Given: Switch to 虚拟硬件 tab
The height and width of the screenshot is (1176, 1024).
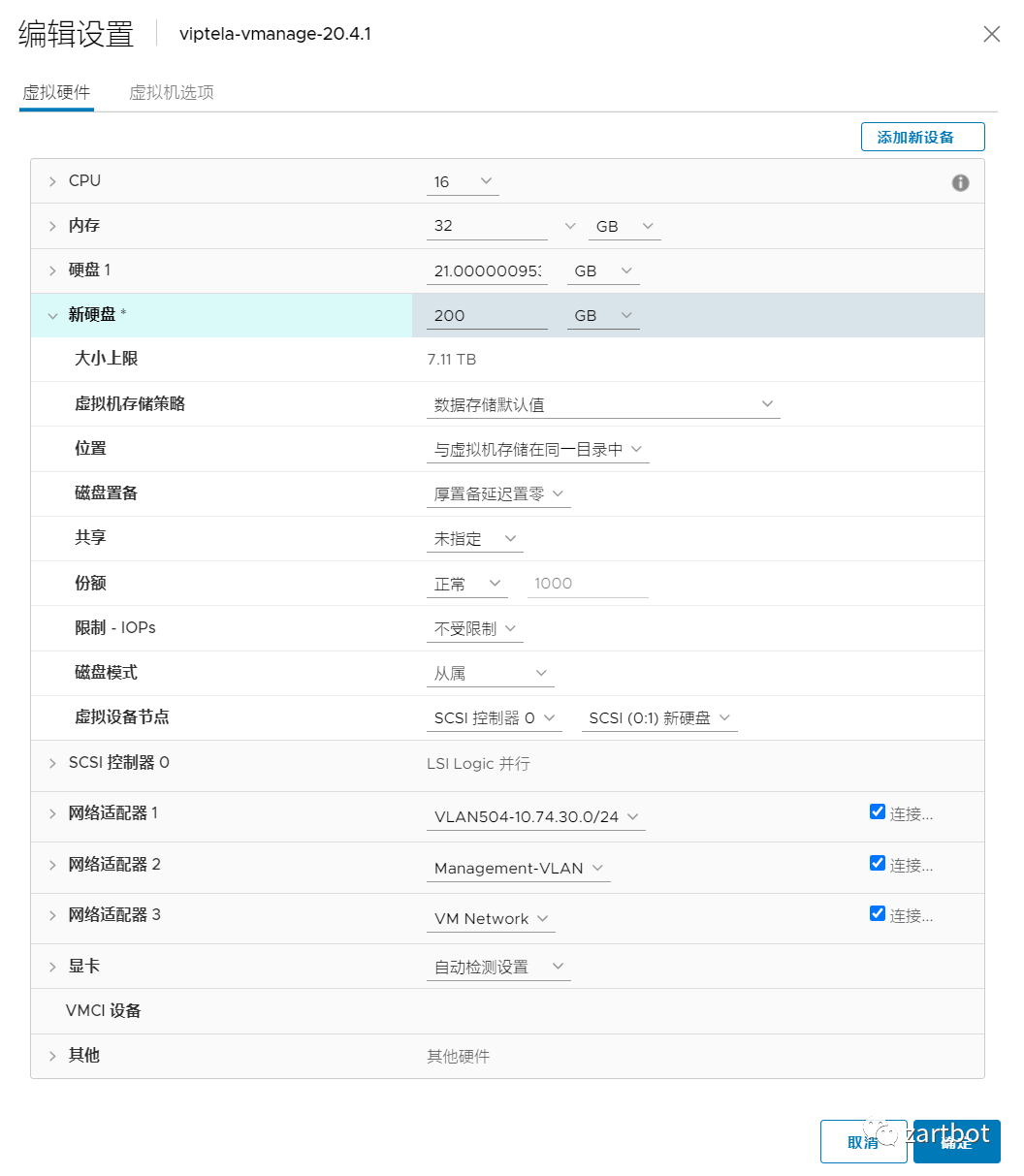Looking at the screenshot, I should pyautogui.click(x=56, y=93).
